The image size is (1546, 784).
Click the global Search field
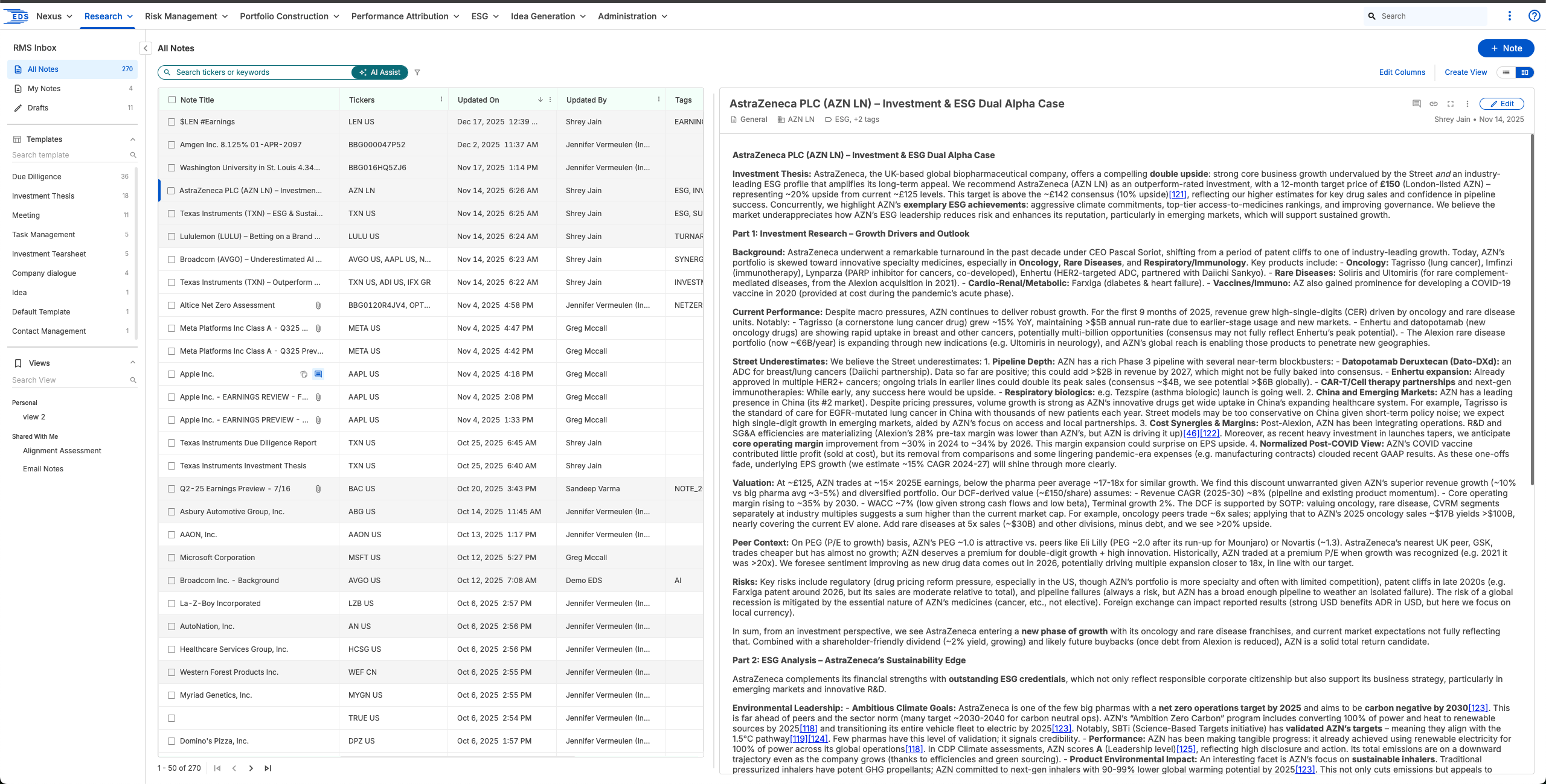click(1426, 16)
